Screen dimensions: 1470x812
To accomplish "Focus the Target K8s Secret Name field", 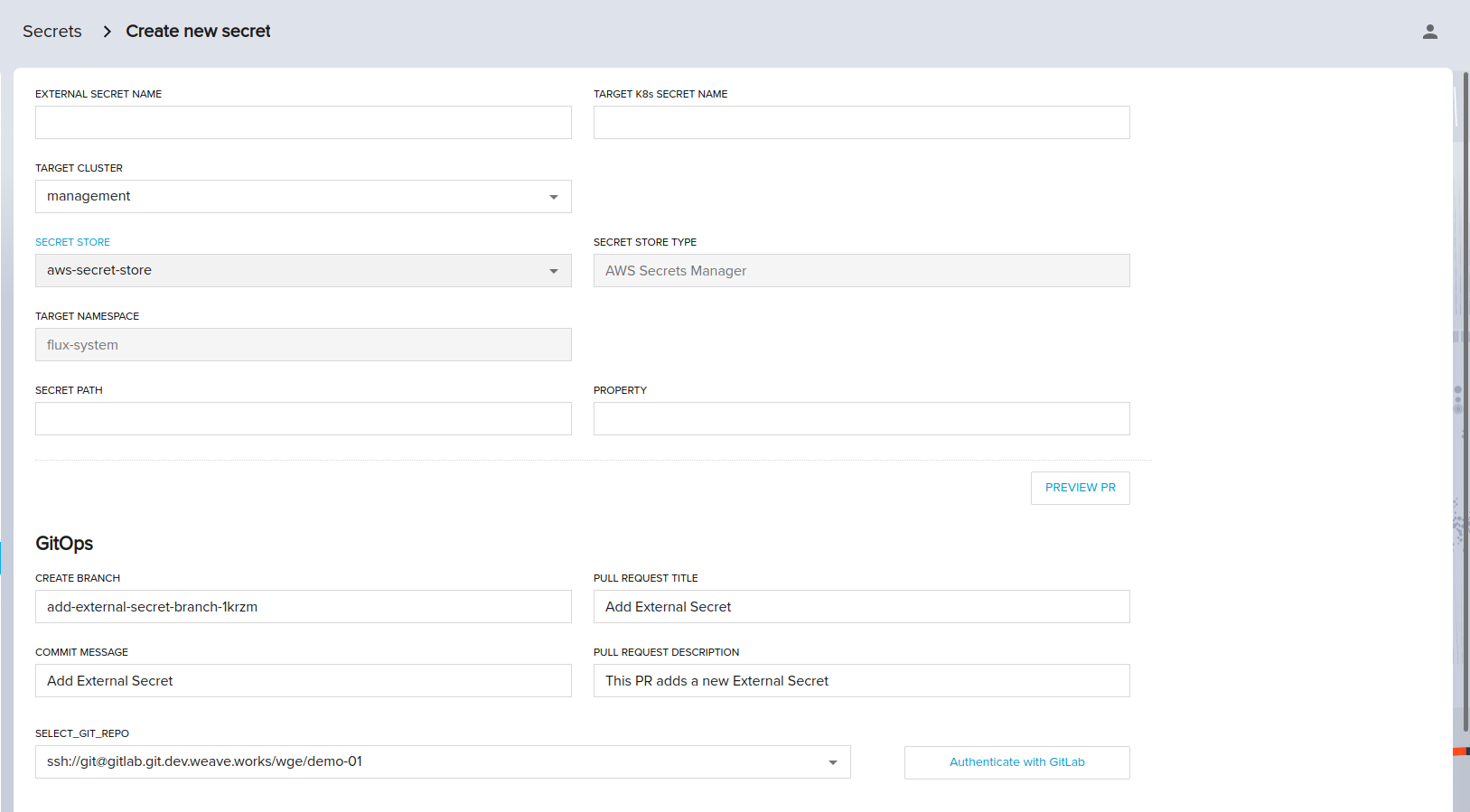I will [861, 123].
